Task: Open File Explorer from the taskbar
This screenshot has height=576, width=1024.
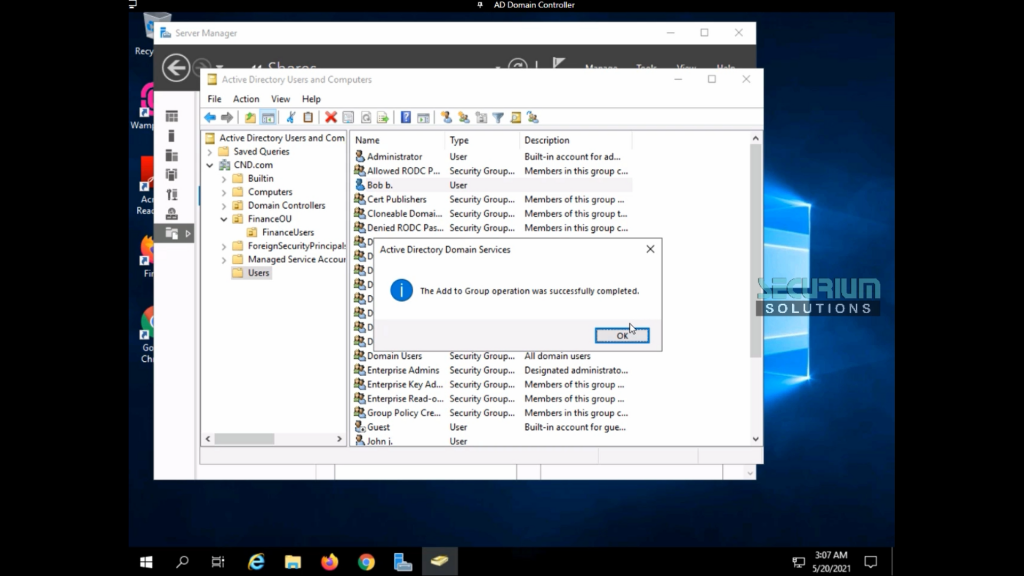Action: click(293, 562)
